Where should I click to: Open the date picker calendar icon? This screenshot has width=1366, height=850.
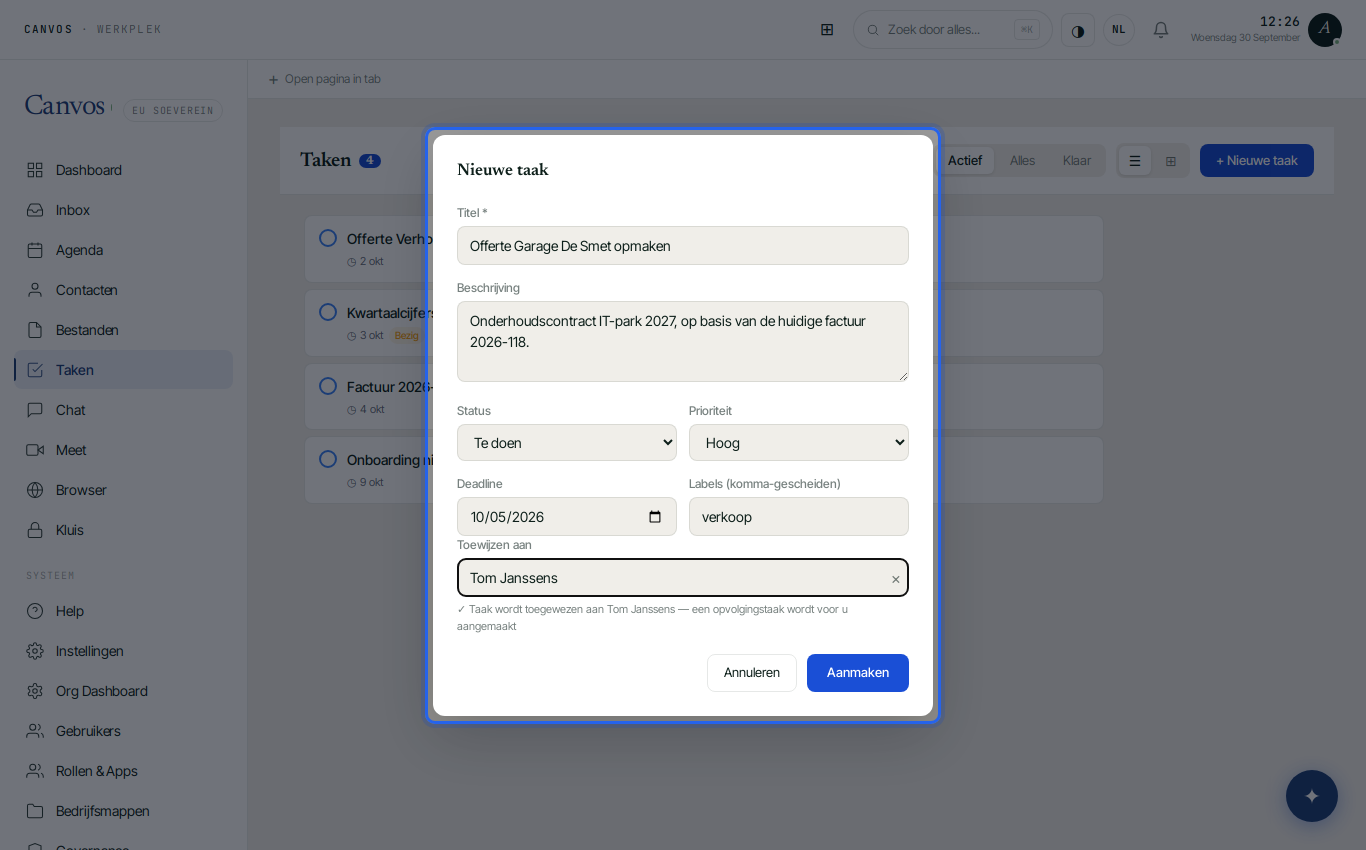point(655,517)
